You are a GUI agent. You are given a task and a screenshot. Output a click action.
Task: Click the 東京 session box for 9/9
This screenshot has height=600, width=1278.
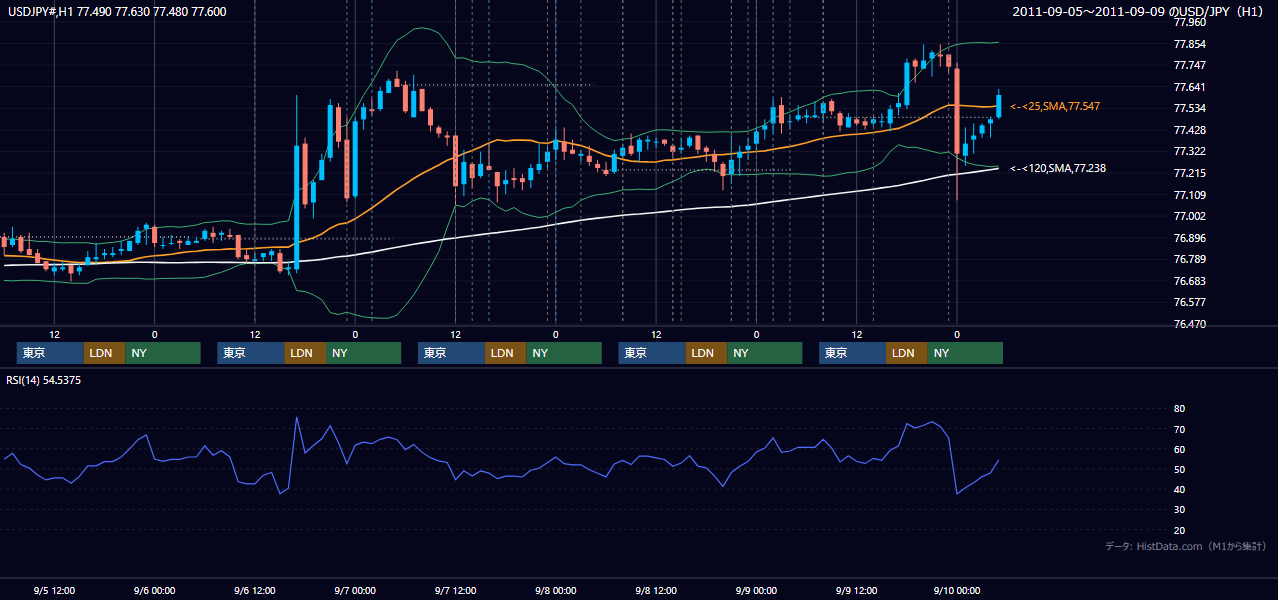pyautogui.click(x=852, y=353)
